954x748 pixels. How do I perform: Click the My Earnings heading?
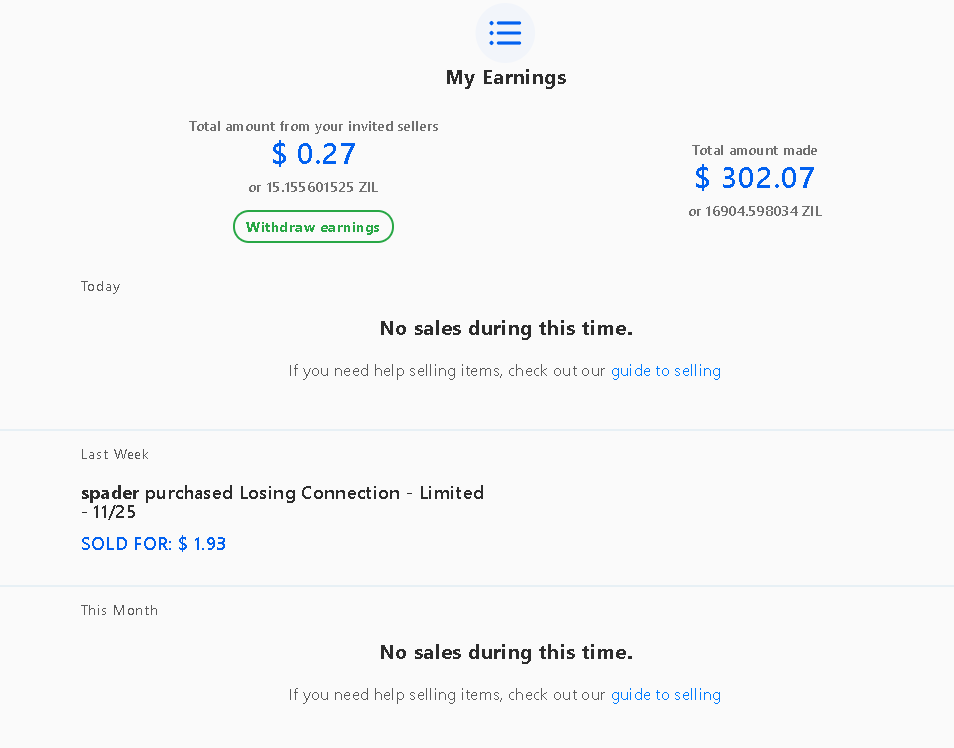pyautogui.click(x=506, y=78)
